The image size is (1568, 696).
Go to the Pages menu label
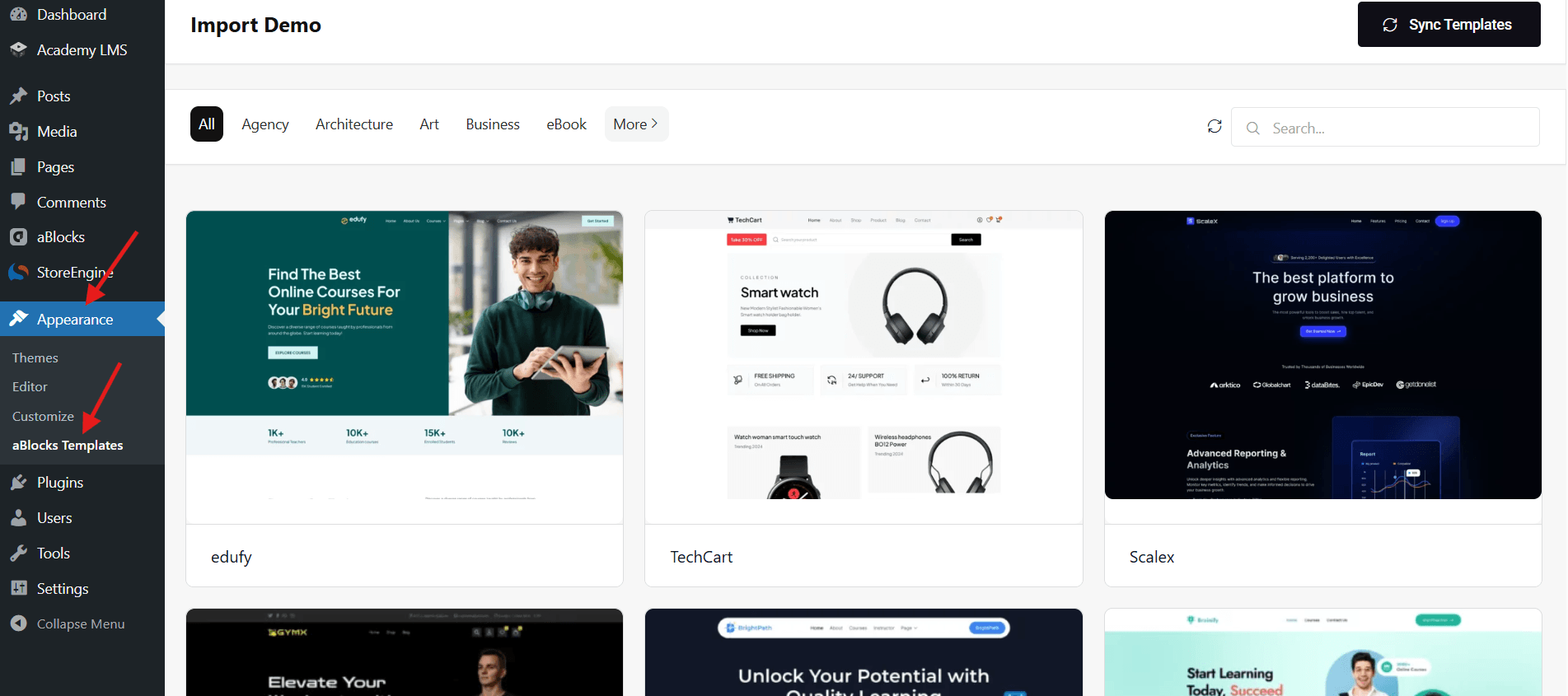coord(55,167)
